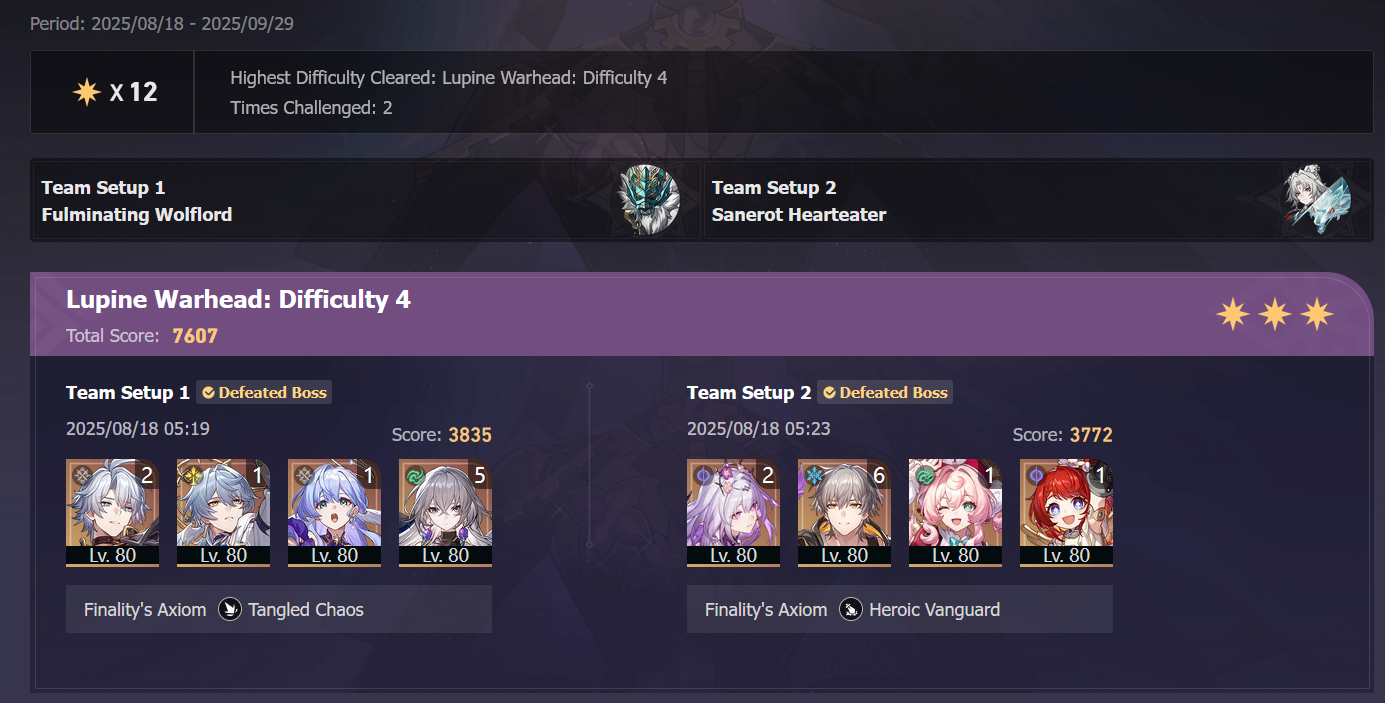The image size is (1385, 703).
Task: Click the Heroic Vanguard buff icon
Action: pos(851,609)
